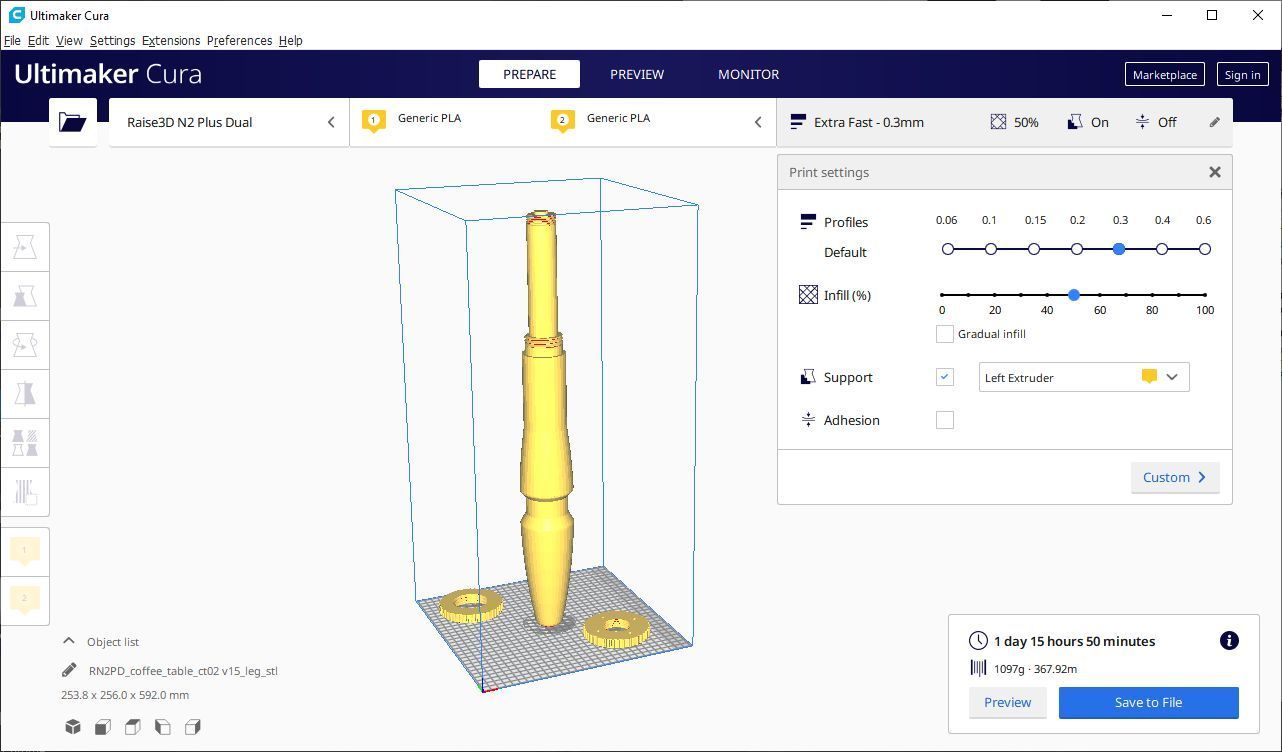This screenshot has height=752, width=1282.
Task: Select RN2PD_coffee_table_ct02 v15_leg_stl in object list
Action: pyautogui.click(x=183, y=671)
